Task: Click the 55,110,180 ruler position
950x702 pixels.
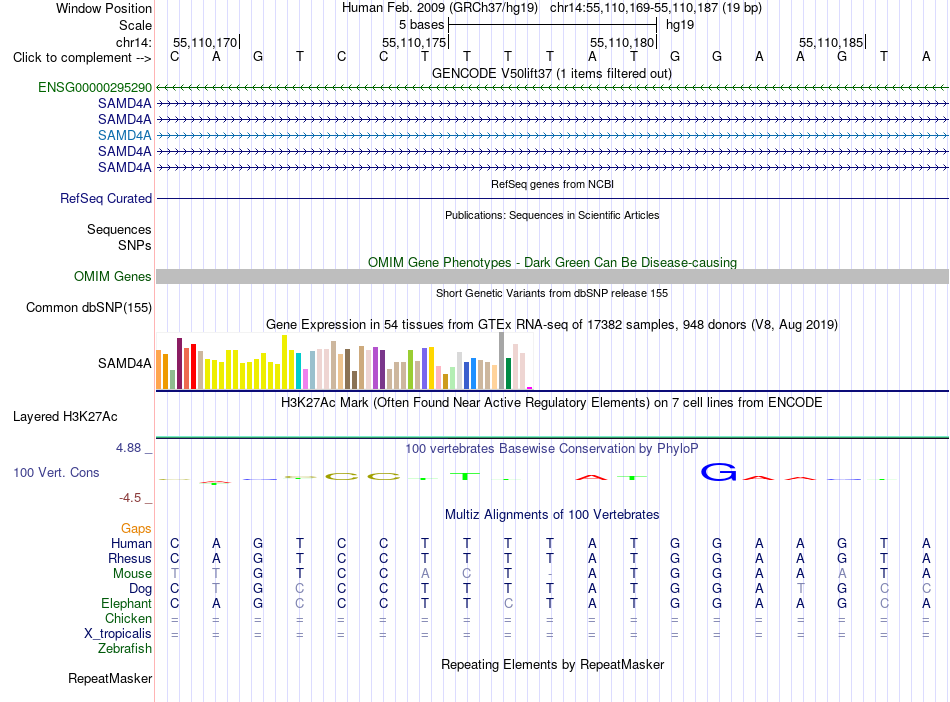Action: (x=622, y=42)
